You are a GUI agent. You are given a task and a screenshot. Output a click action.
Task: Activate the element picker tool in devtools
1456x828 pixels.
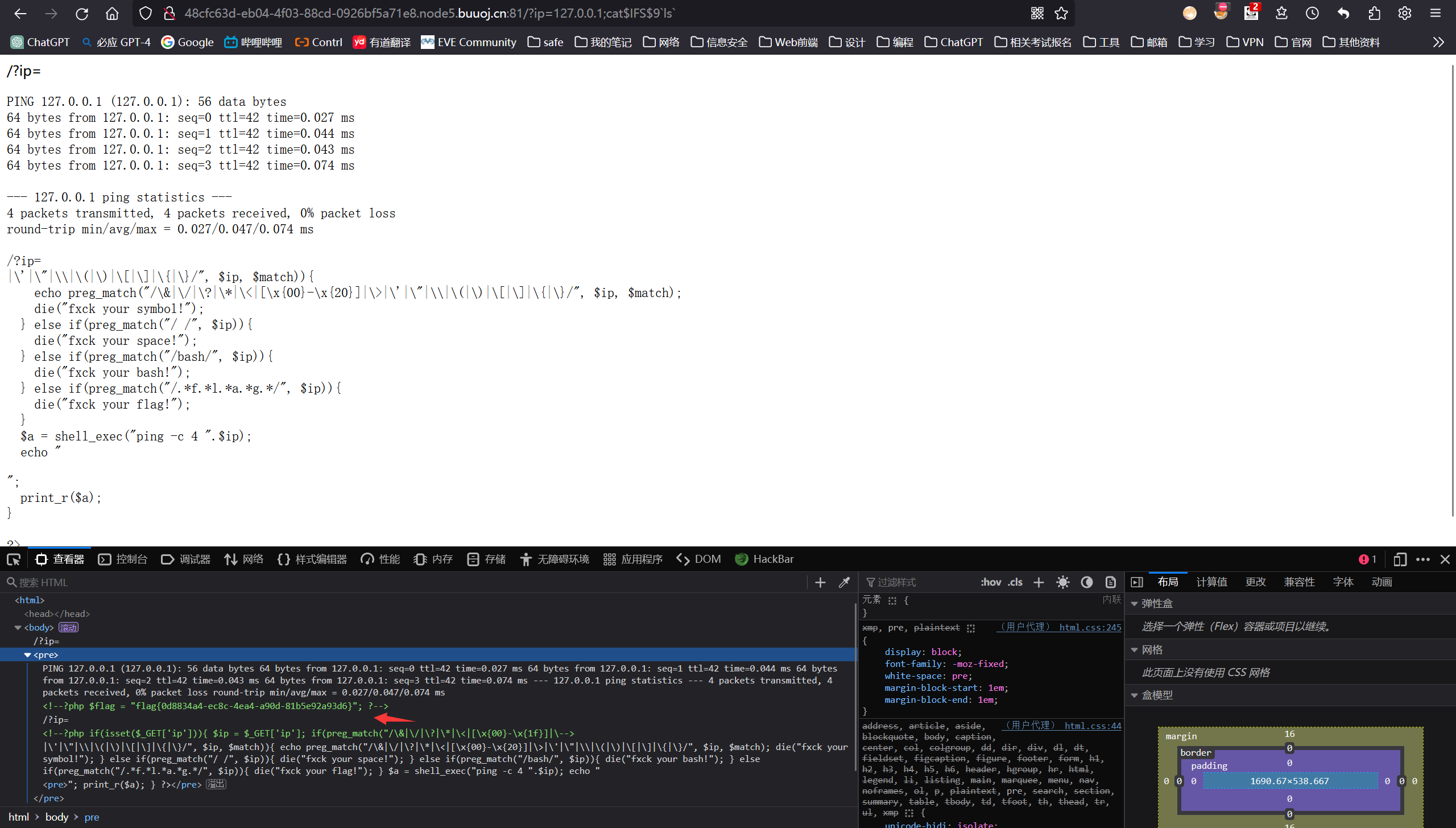click(14, 559)
